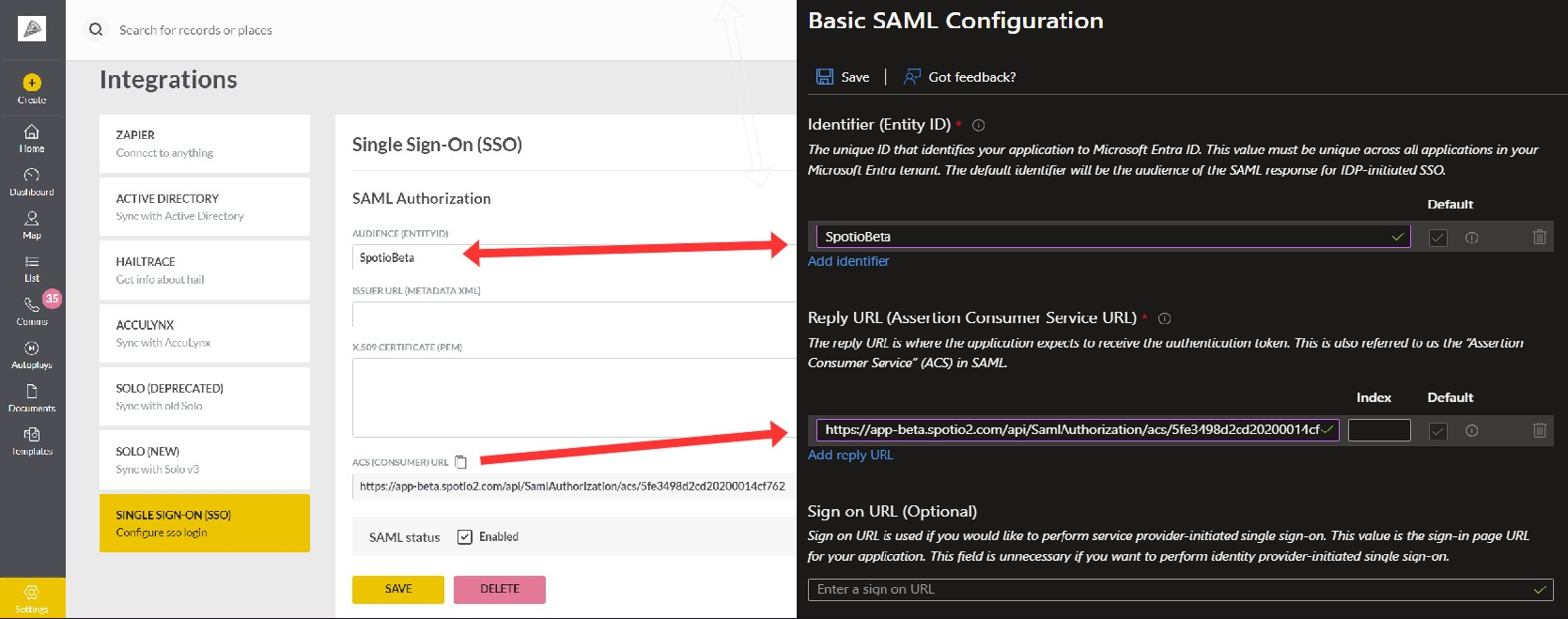Open Settings gear in the sidebar
Viewport: 1568px width, 619px height.
(32, 597)
